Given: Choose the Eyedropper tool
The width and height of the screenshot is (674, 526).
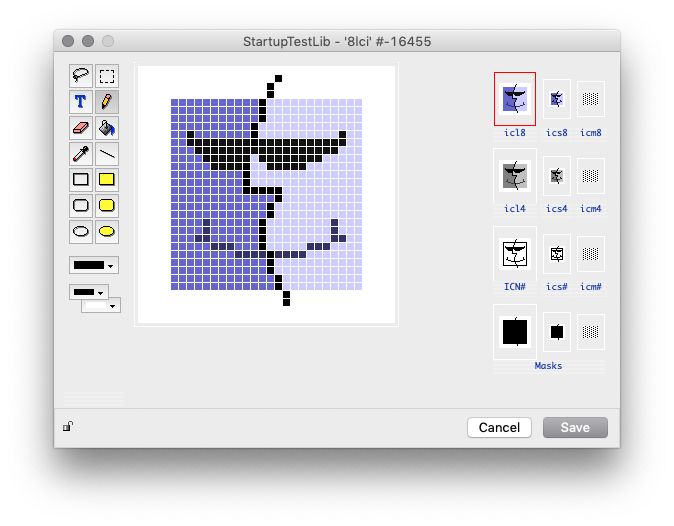Looking at the screenshot, I should click(x=81, y=153).
